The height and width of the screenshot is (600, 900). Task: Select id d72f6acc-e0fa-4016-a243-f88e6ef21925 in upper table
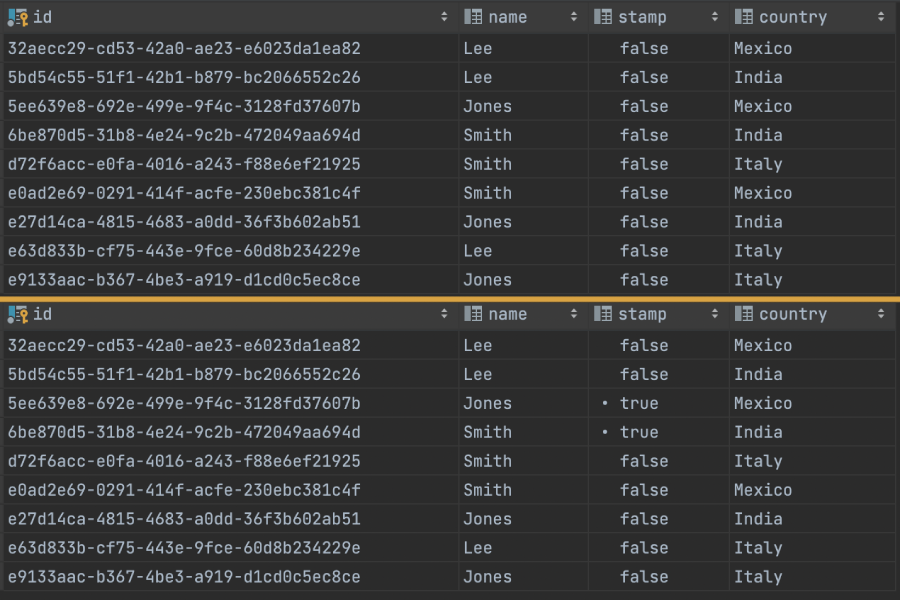pos(184,164)
